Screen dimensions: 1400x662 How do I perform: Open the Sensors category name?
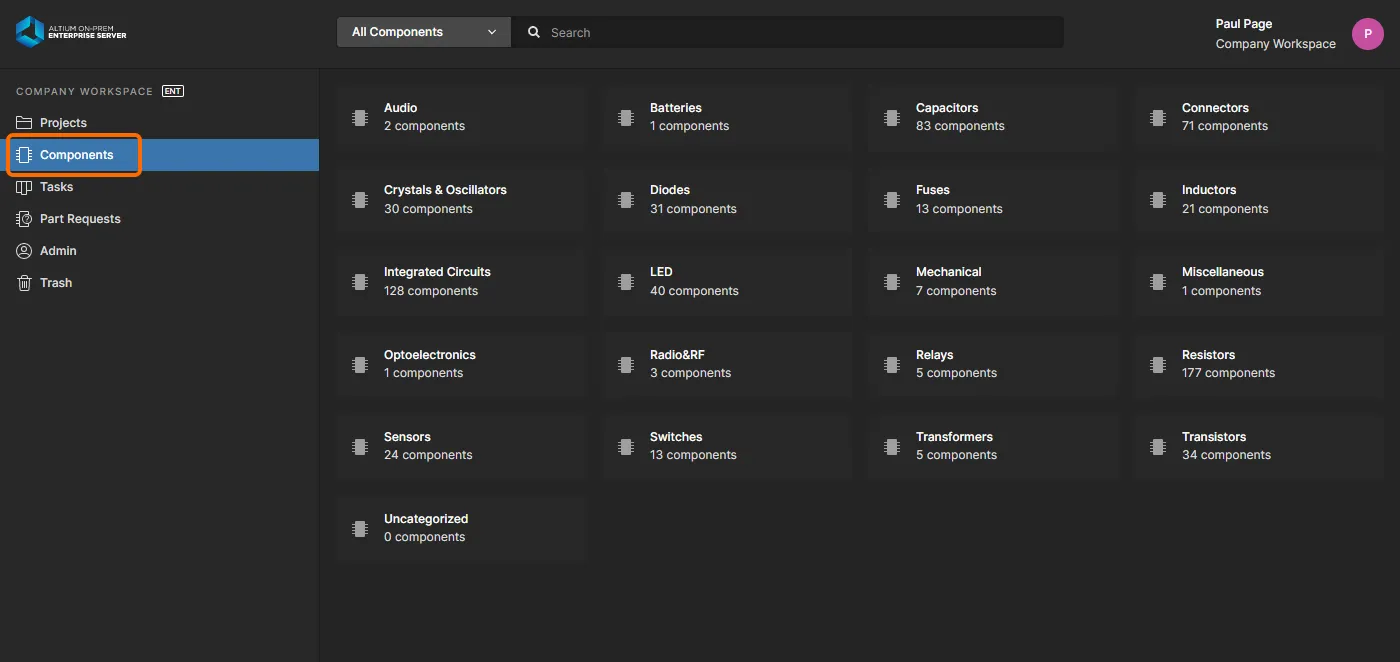pyautogui.click(x=407, y=437)
